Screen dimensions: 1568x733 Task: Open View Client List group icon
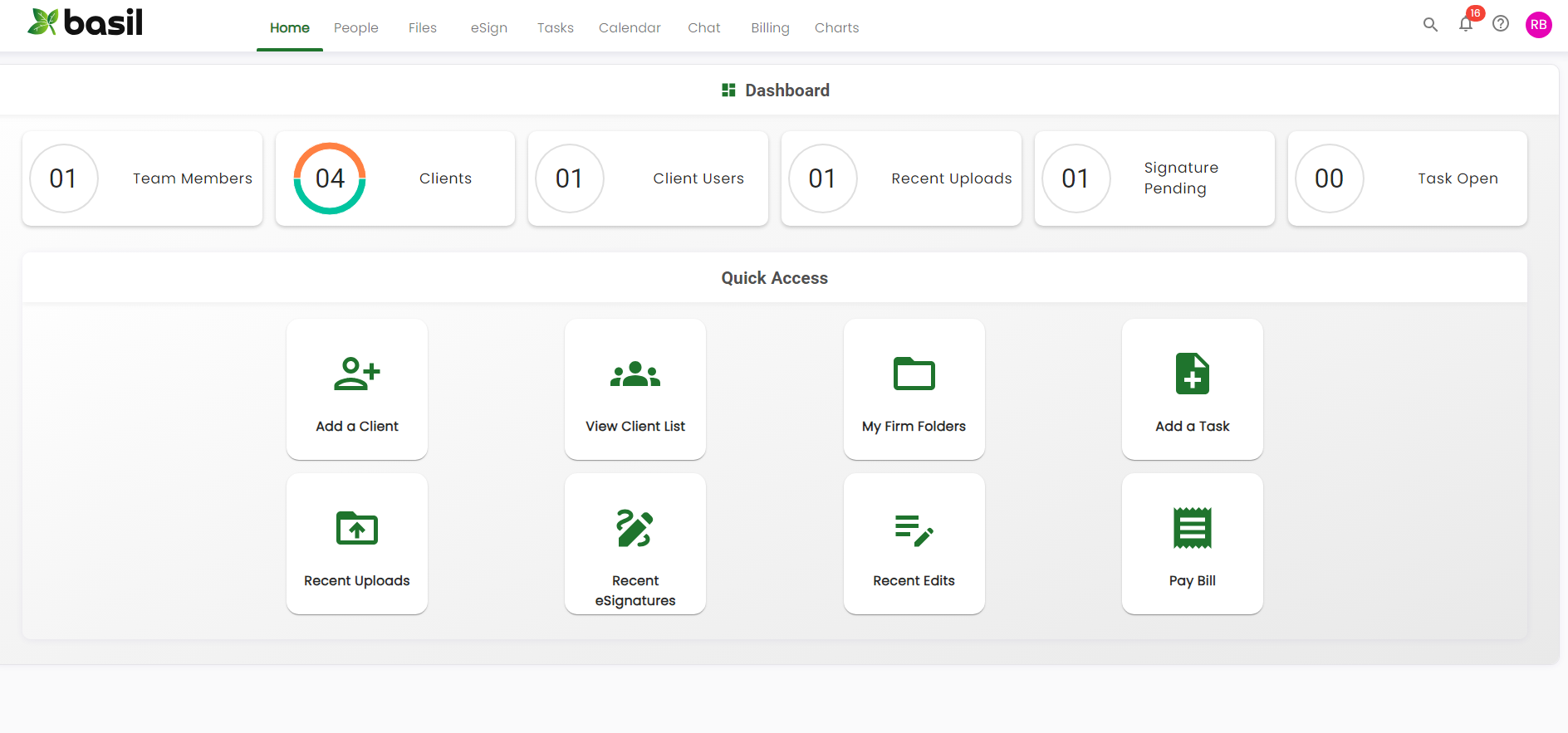pyautogui.click(x=635, y=374)
